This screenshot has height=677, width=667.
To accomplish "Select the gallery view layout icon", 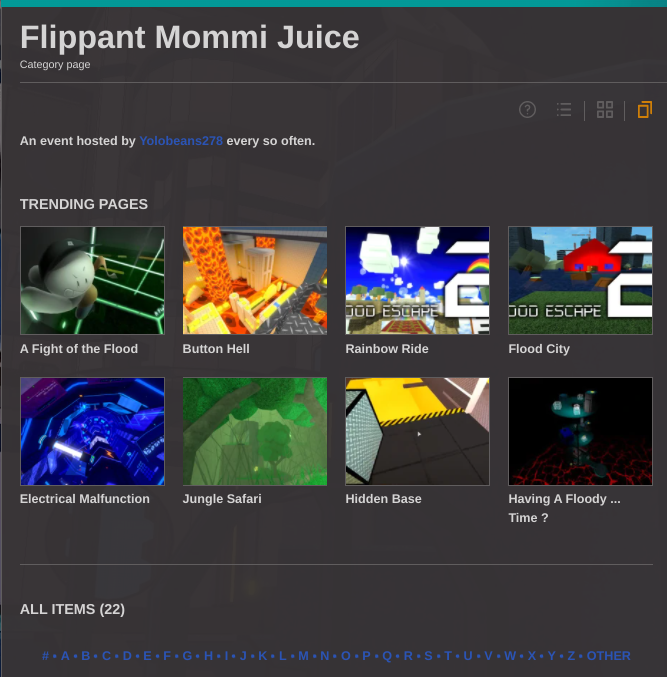I will pyautogui.click(x=645, y=110).
